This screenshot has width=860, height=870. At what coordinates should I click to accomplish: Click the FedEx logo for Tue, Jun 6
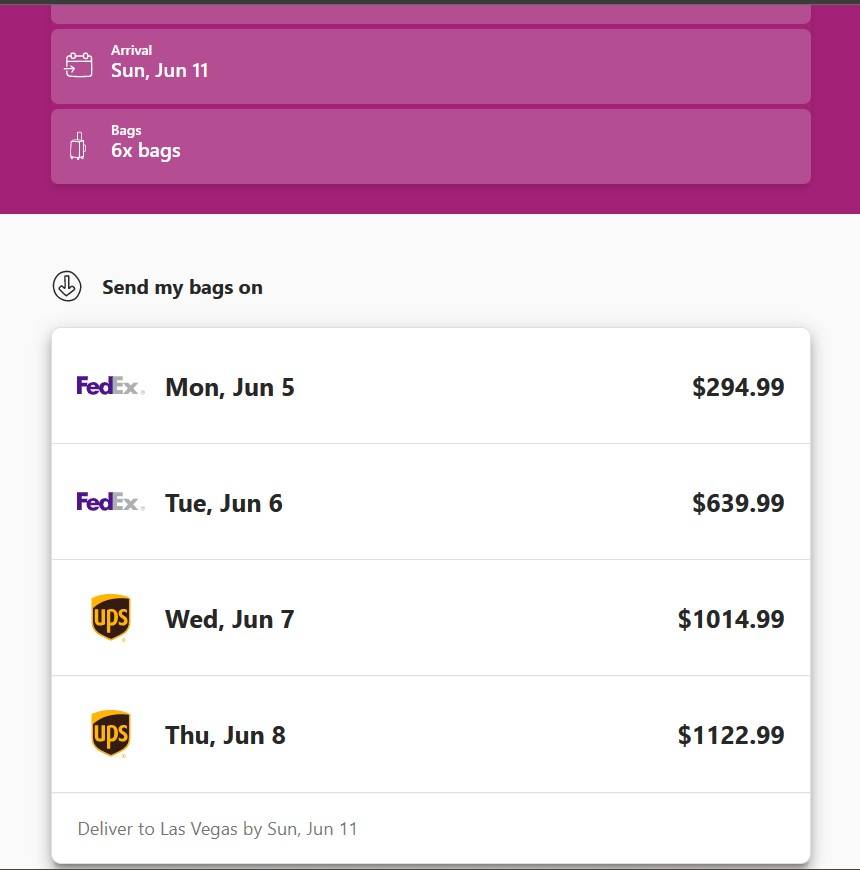pos(110,502)
